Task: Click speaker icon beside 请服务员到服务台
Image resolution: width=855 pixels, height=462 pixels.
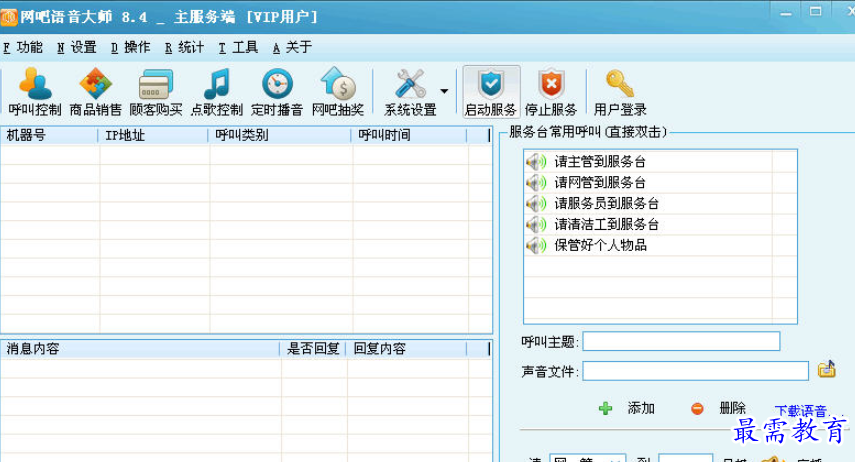Action: tap(536, 203)
